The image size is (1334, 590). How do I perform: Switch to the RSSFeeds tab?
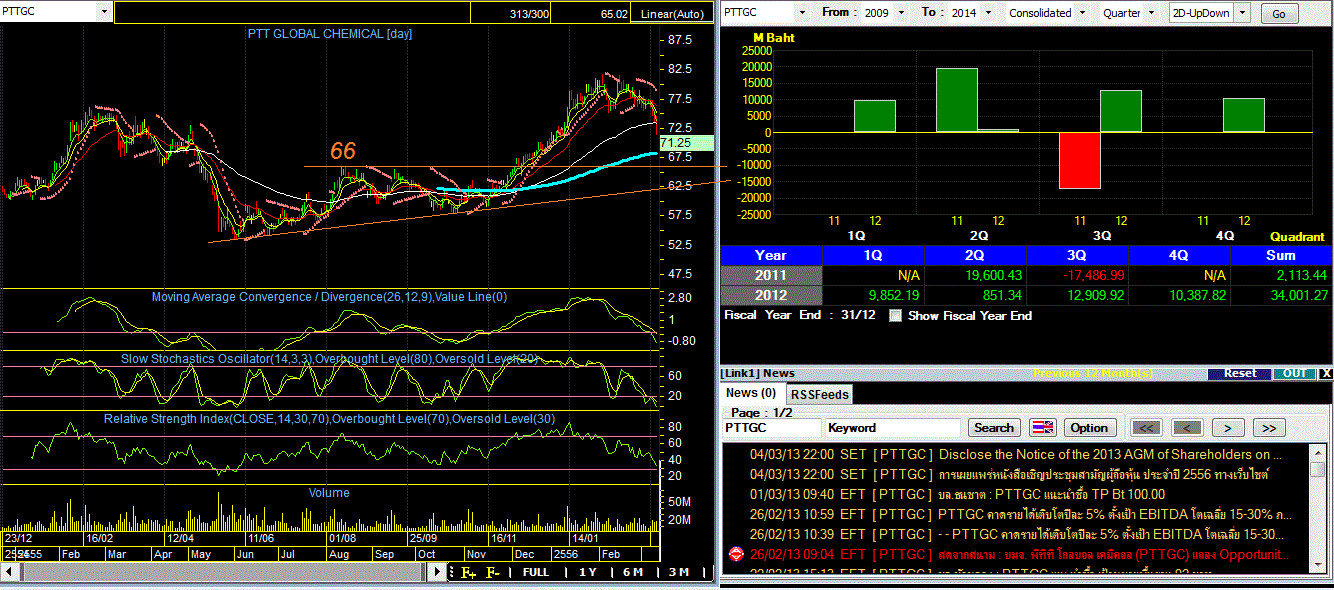[x=819, y=394]
